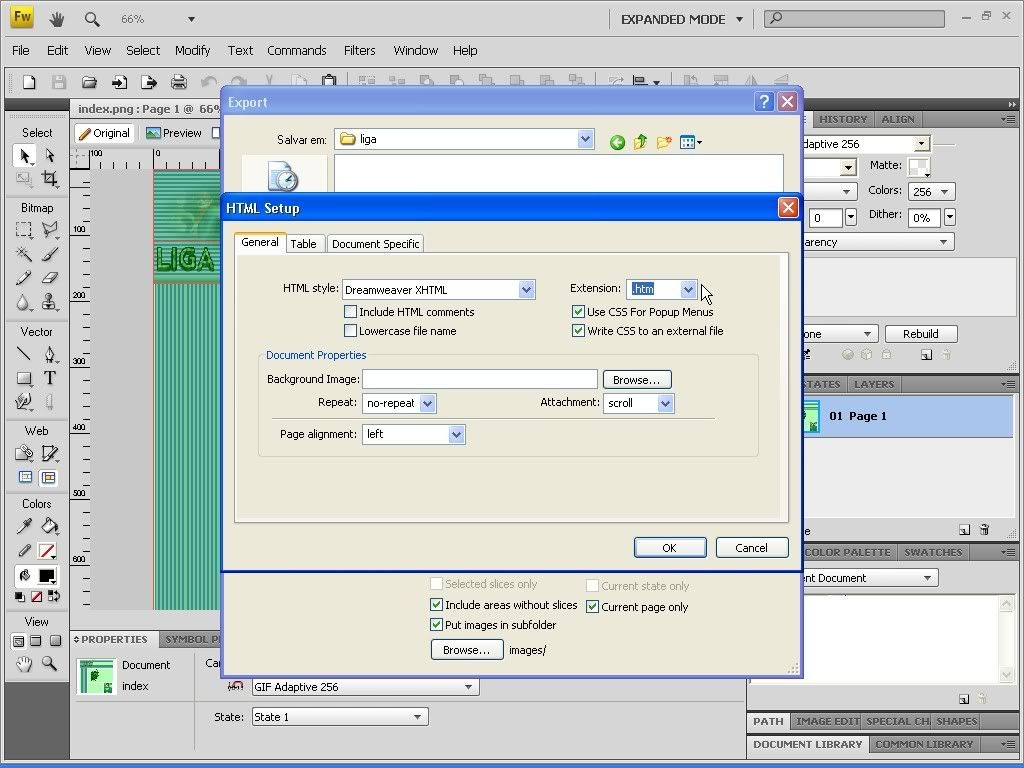
Task: Select the Hand tool in View section
Action: coord(24,664)
